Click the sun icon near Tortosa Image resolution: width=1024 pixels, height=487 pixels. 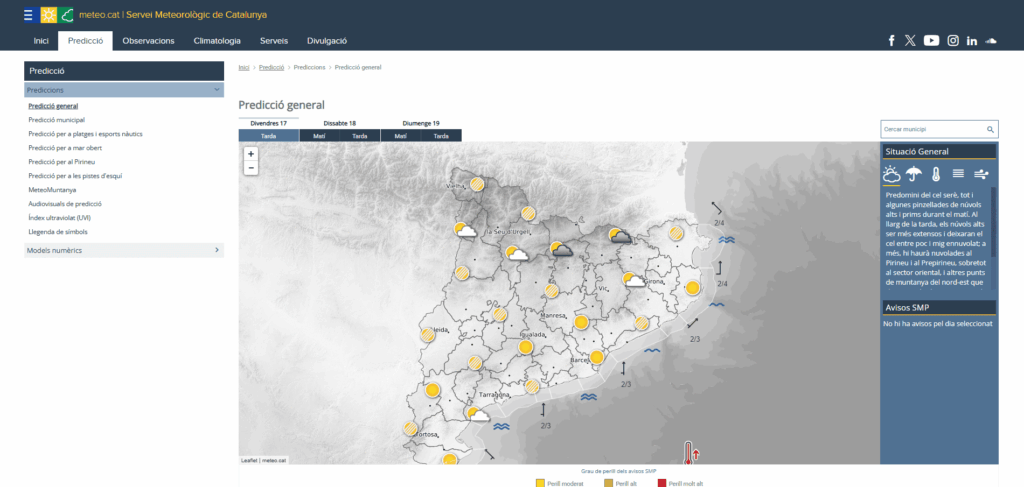(410, 428)
